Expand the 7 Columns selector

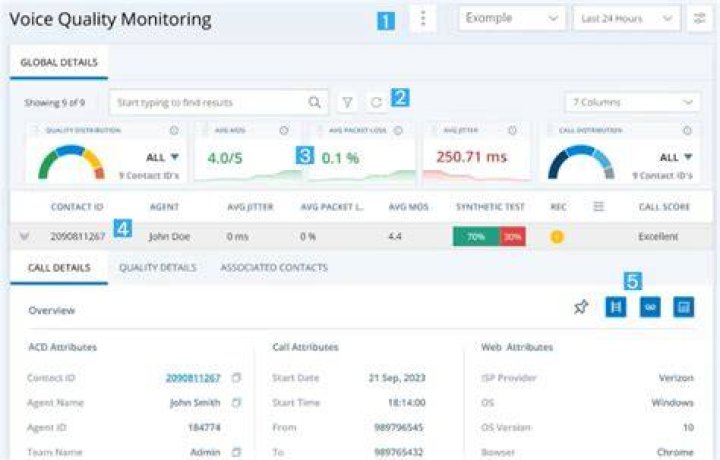coord(632,102)
